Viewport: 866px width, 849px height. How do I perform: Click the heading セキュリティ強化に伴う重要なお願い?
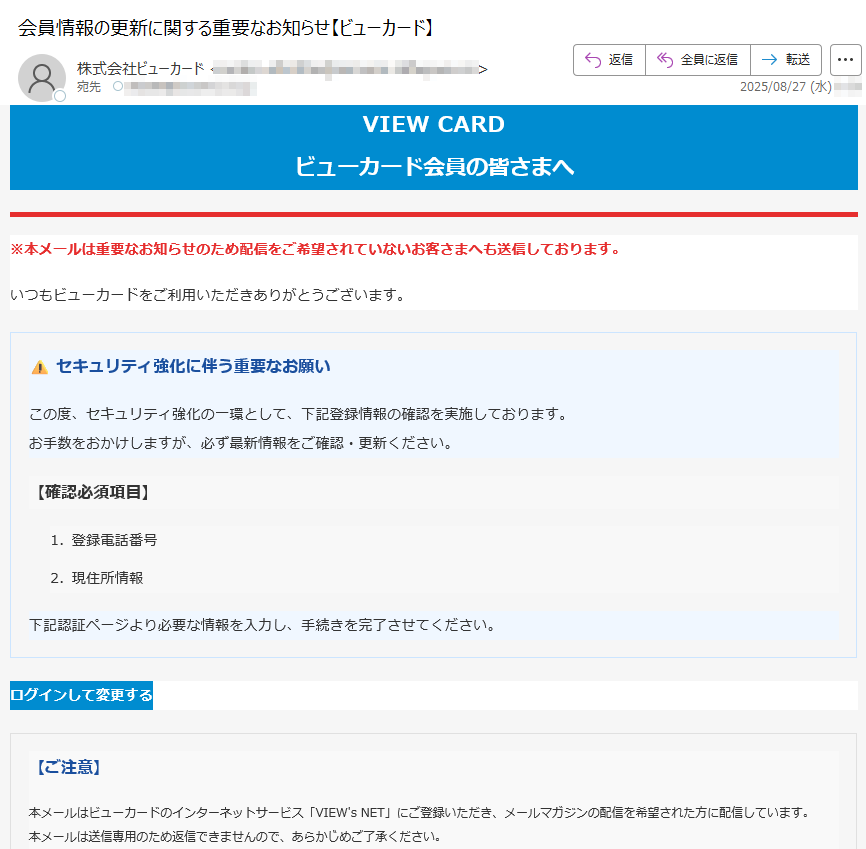point(193,366)
